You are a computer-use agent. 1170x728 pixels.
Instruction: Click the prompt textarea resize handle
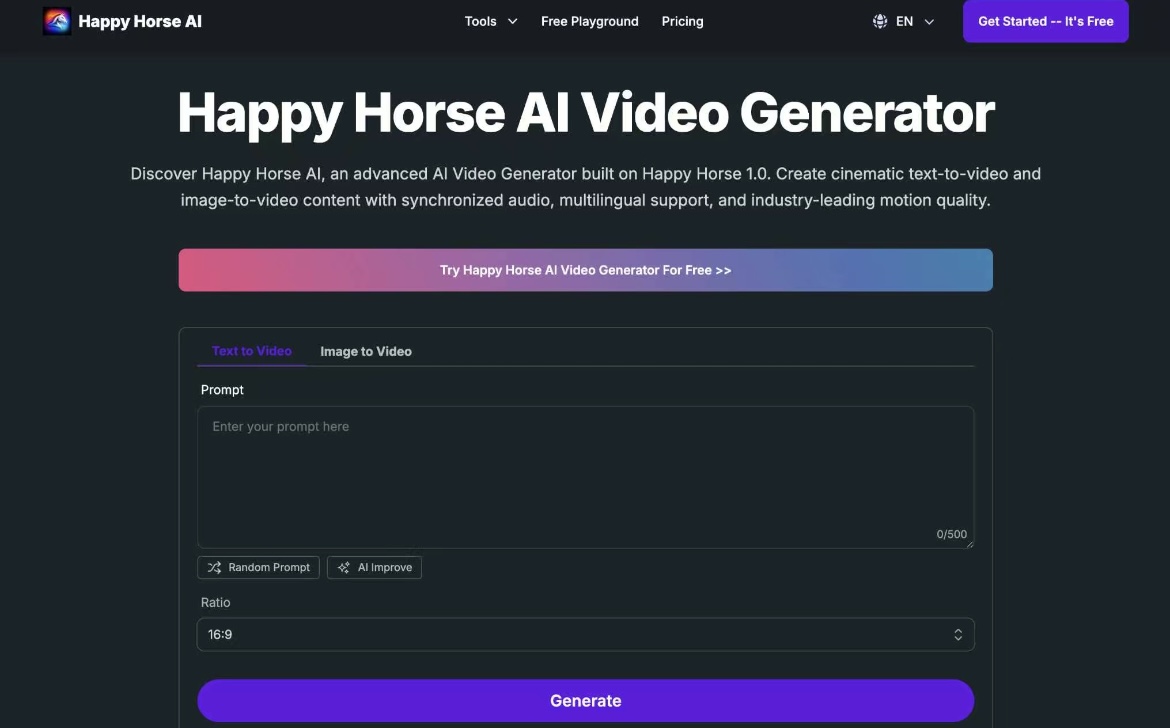tap(970, 545)
